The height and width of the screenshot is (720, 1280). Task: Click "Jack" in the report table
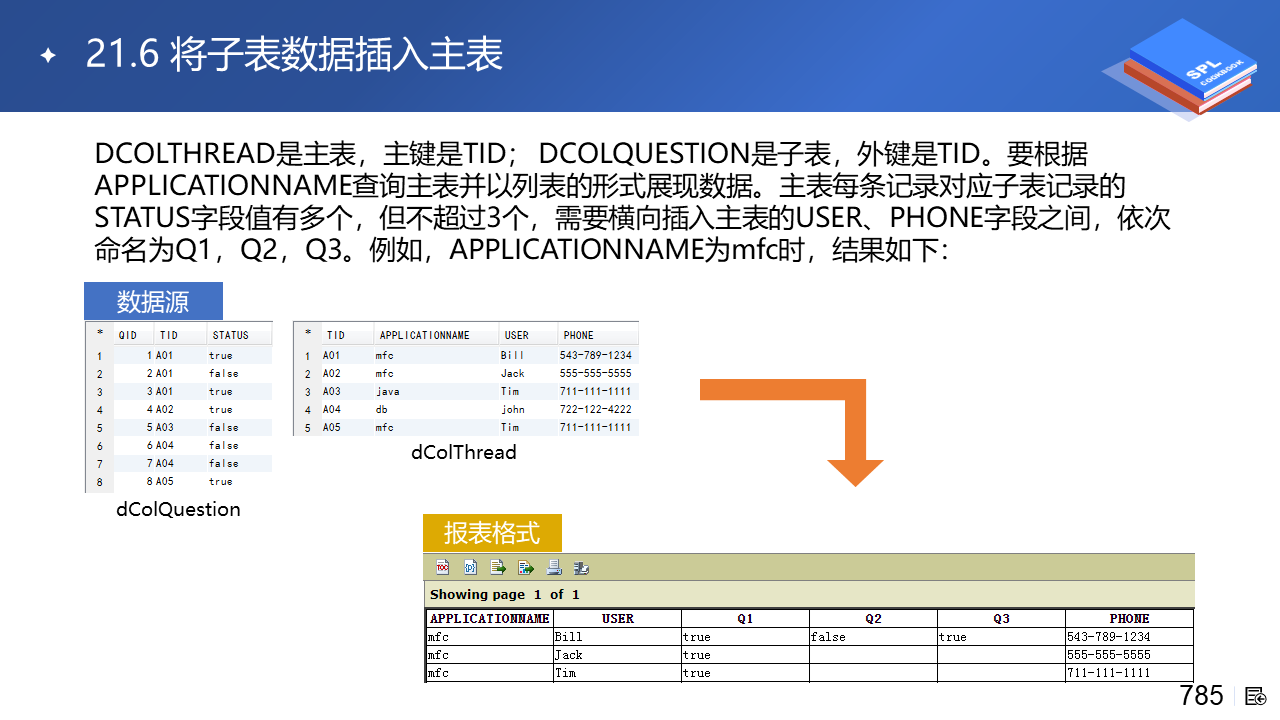click(x=569, y=655)
